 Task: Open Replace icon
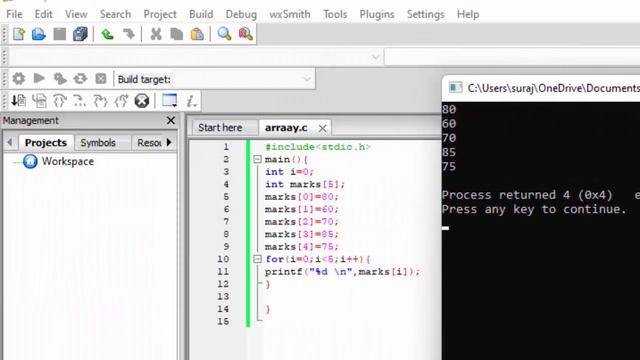tap(245, 34)
